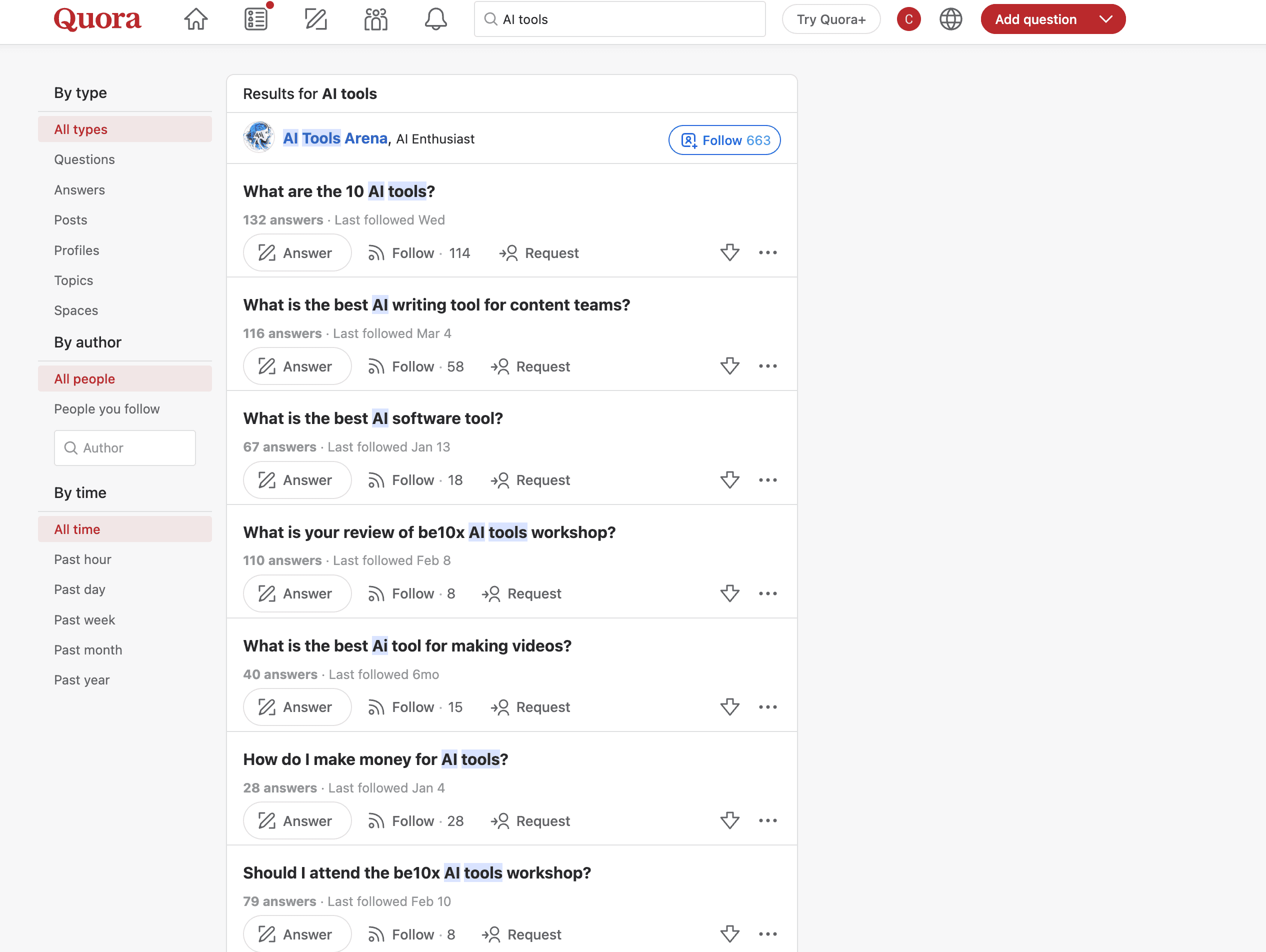Screen dimensions: 1266x952
Task: Select the Spaces type filter
Action: 76,310
